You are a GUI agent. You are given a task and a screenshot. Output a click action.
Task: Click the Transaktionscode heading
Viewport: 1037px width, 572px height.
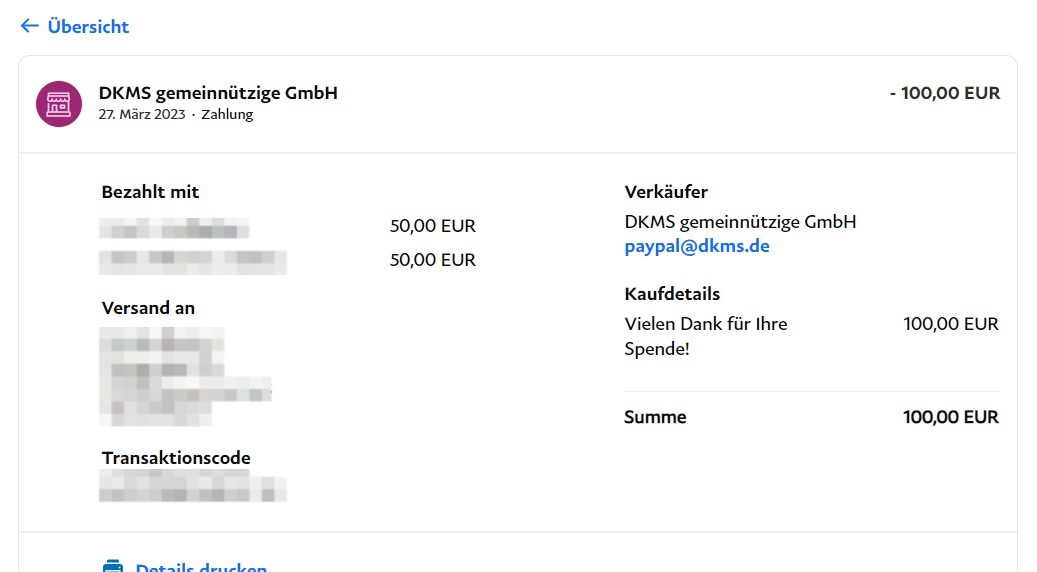coord(176,458)
